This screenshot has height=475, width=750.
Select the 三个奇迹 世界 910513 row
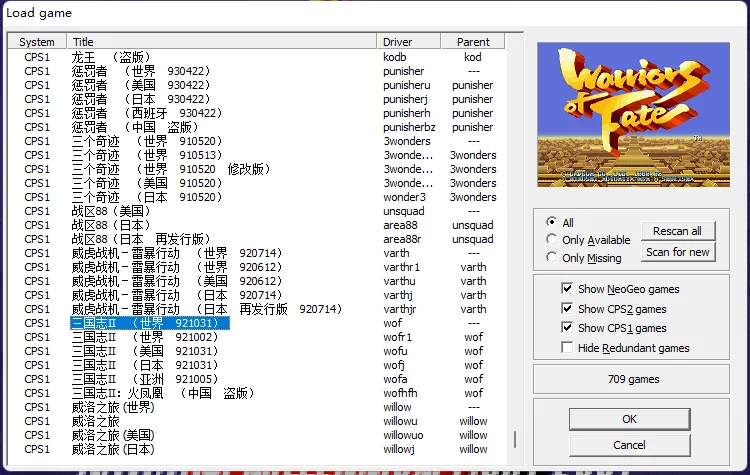(256, 155)
